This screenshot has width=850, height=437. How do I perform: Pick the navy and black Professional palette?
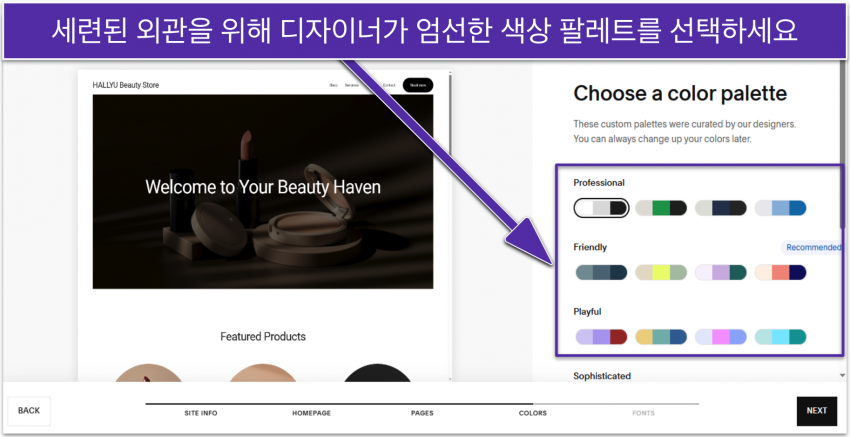720,208
